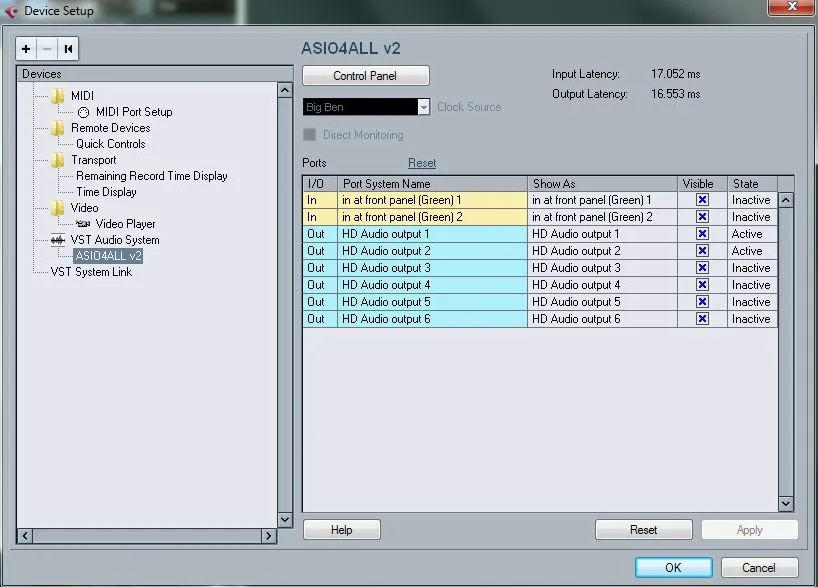Toggle Visible checkbox for HD Audio output 6

(x=702, y=319)
